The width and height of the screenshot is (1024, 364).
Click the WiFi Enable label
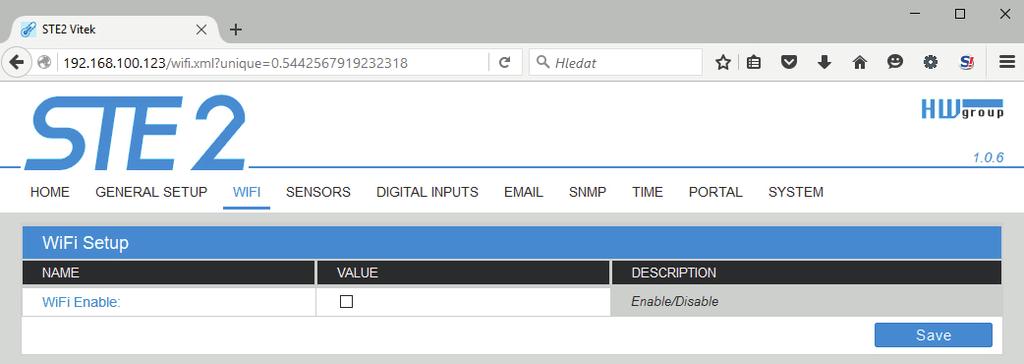(x=82, y=303)
